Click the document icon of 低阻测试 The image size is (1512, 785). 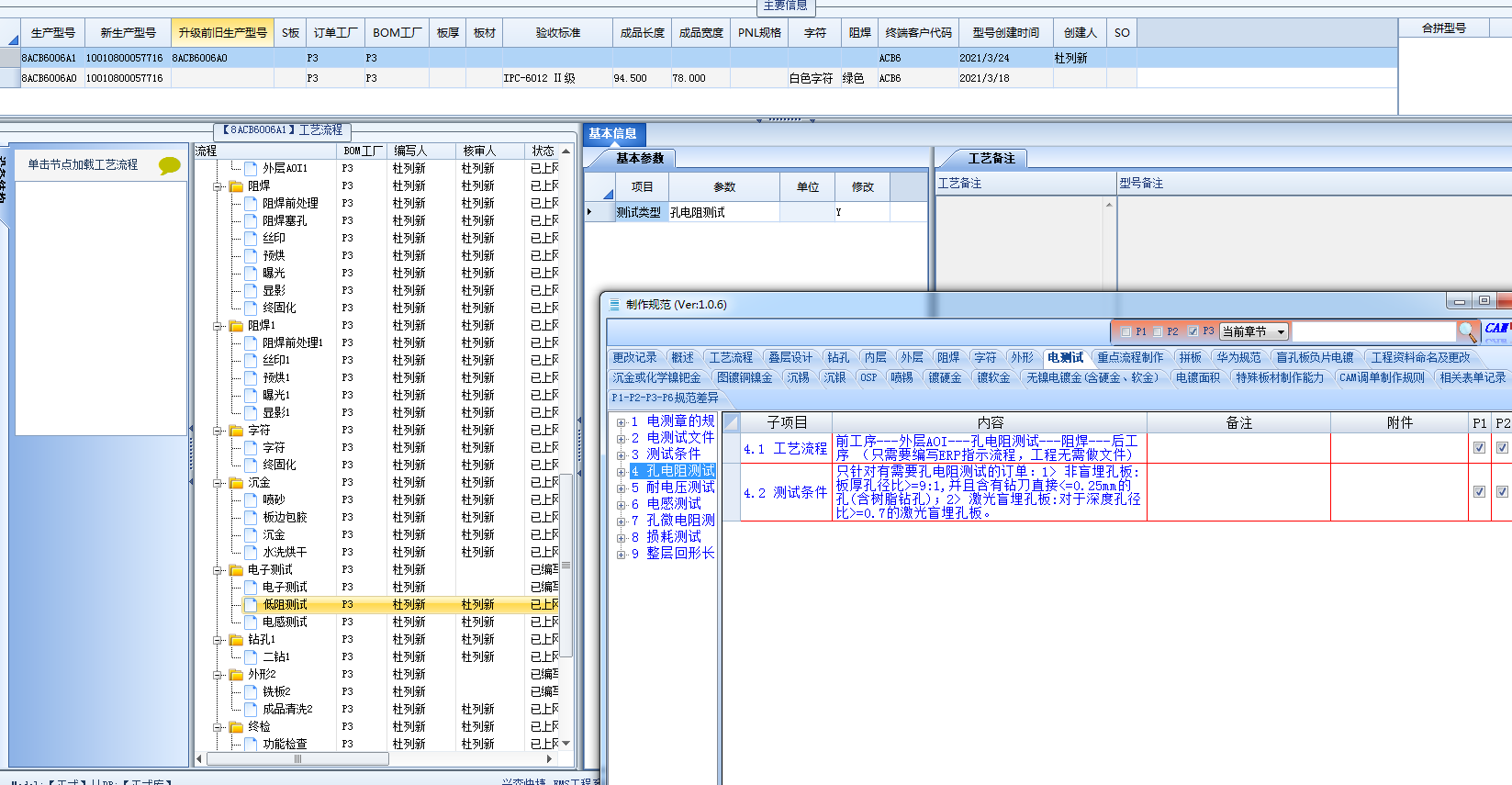tap(251, 604)
